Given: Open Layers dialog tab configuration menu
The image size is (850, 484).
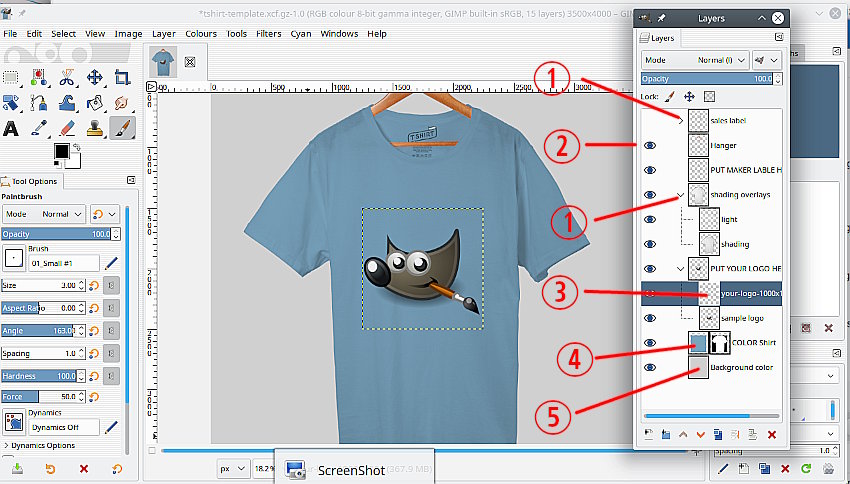Looking at the screenshot, I should (x=778, y=37).
